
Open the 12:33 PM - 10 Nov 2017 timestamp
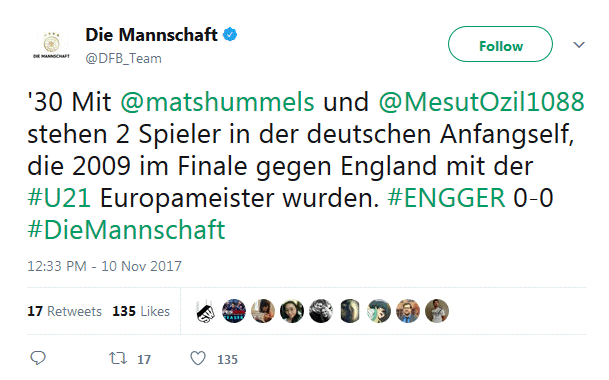tap(104, 266)
